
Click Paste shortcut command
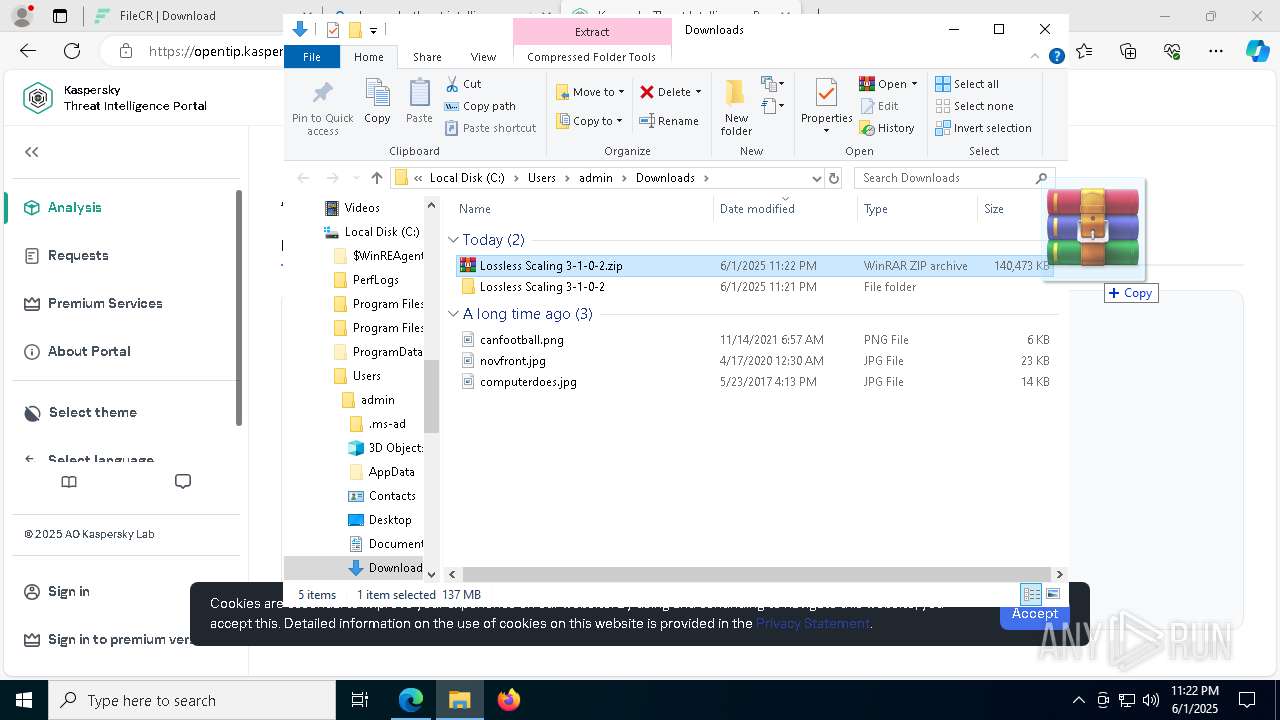coord(491,128)
